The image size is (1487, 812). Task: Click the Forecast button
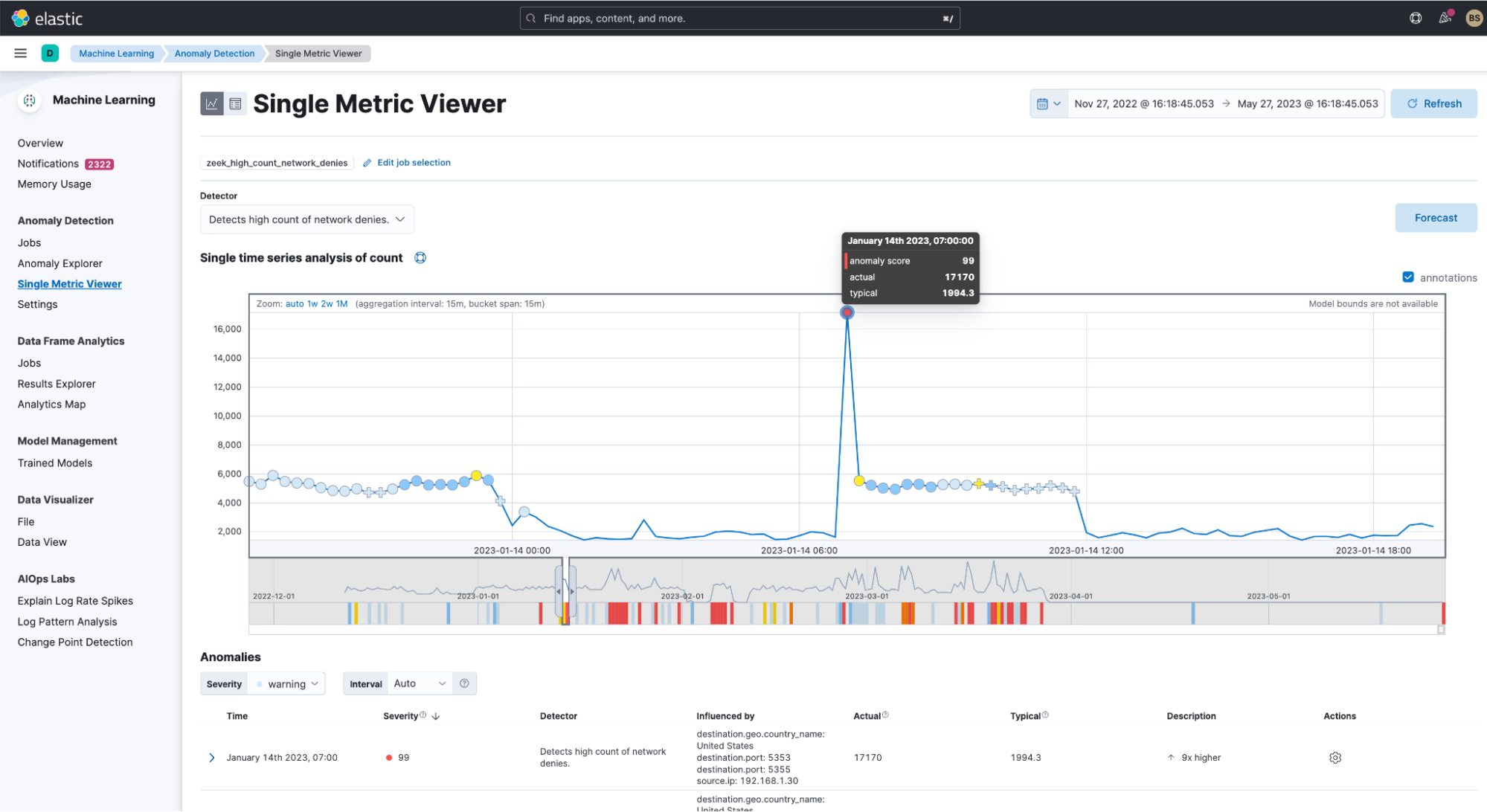click(x=1436, y=218)
